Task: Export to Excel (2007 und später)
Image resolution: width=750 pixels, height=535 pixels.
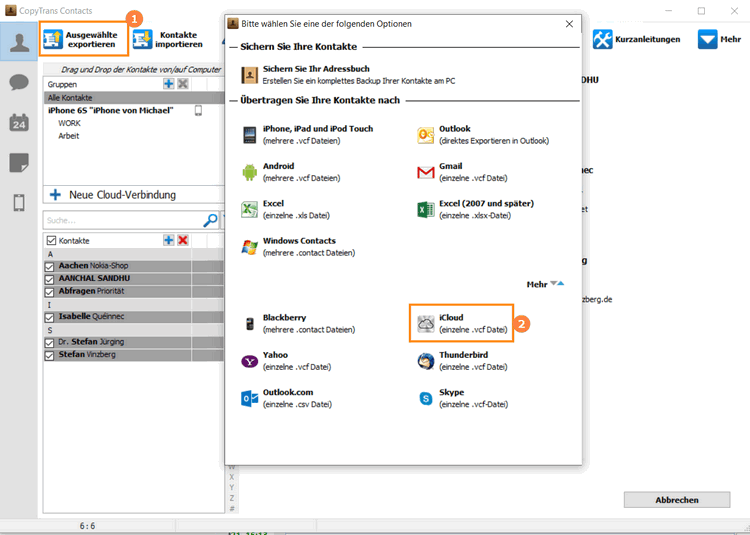Action: tap(475, 209)
